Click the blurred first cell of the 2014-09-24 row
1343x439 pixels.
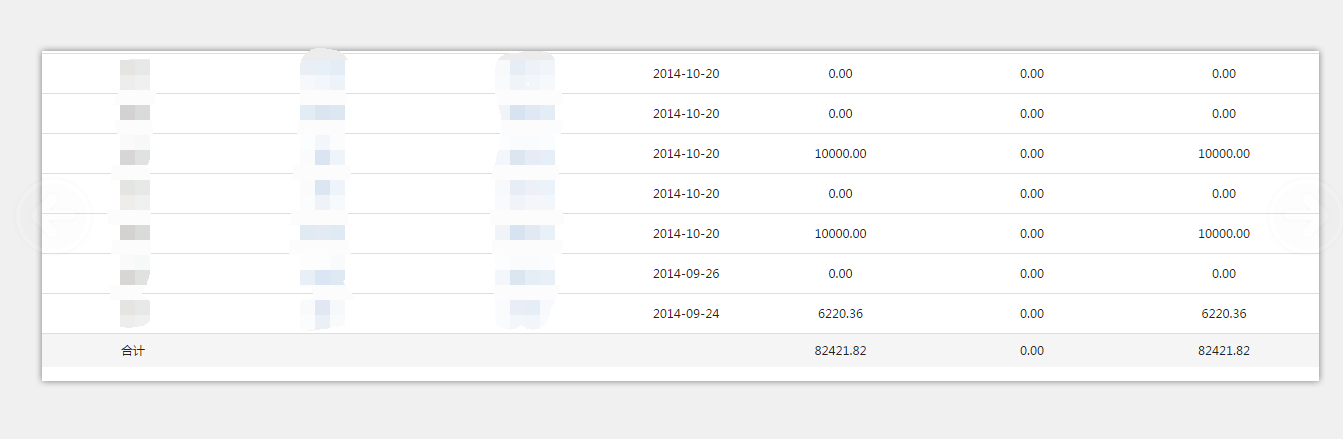pos(134,313)
